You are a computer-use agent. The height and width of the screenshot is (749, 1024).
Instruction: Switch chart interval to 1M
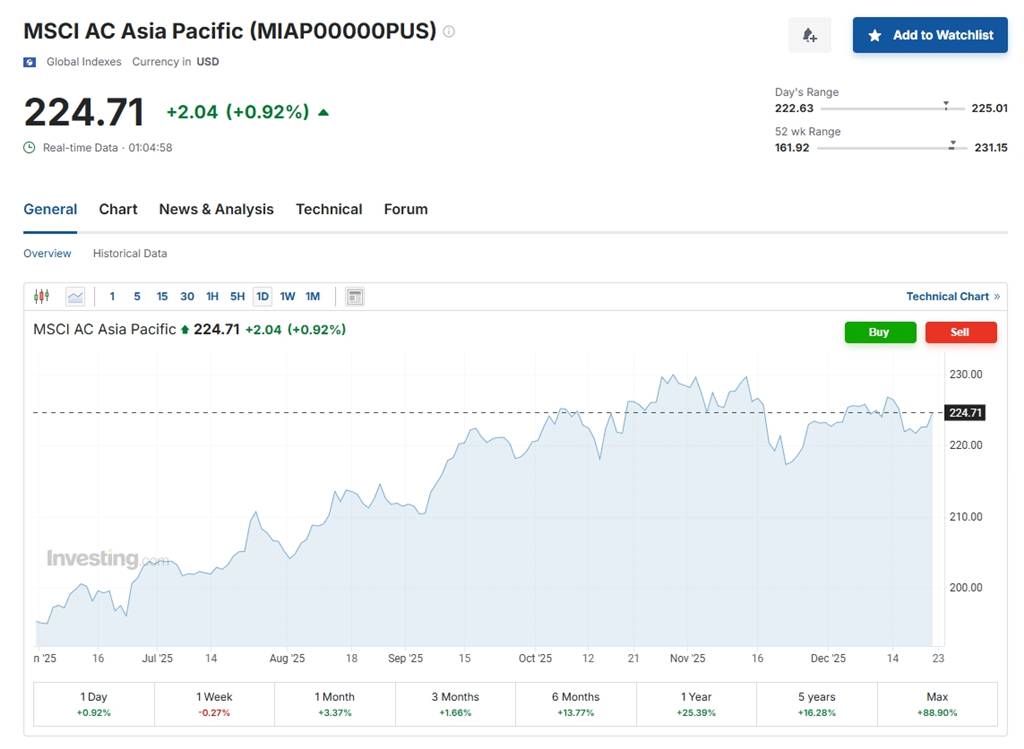[312, 296]
